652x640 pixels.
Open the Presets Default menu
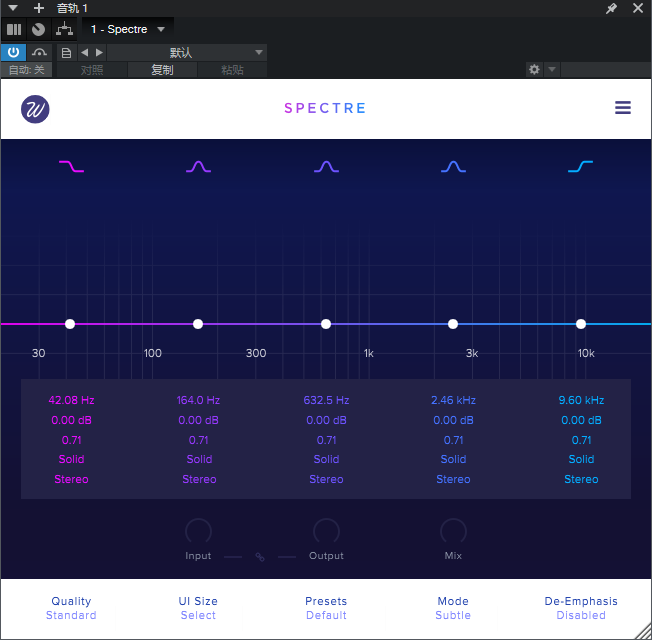point(326,608)
